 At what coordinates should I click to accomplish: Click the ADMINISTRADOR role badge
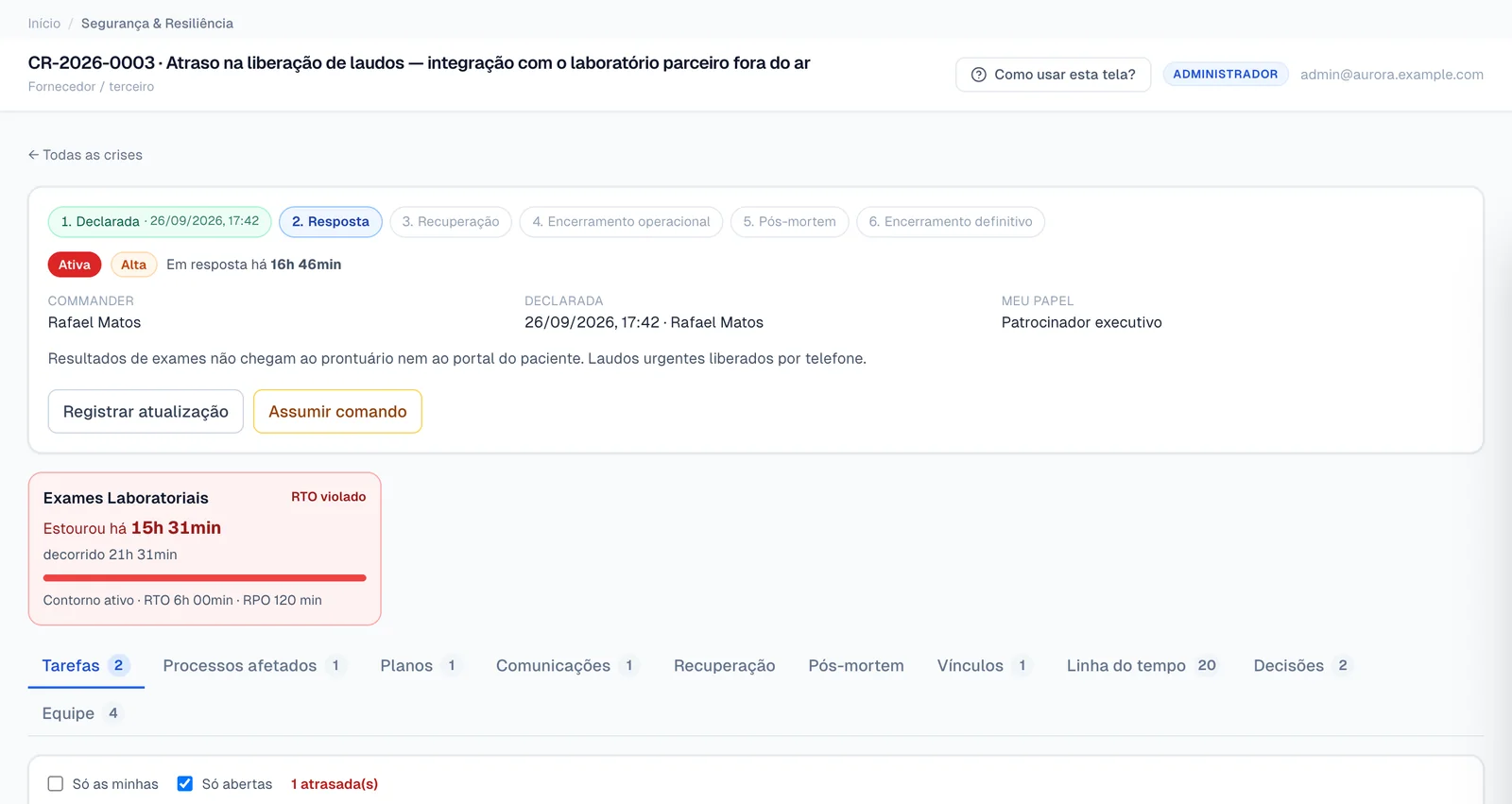[1226, 75]
